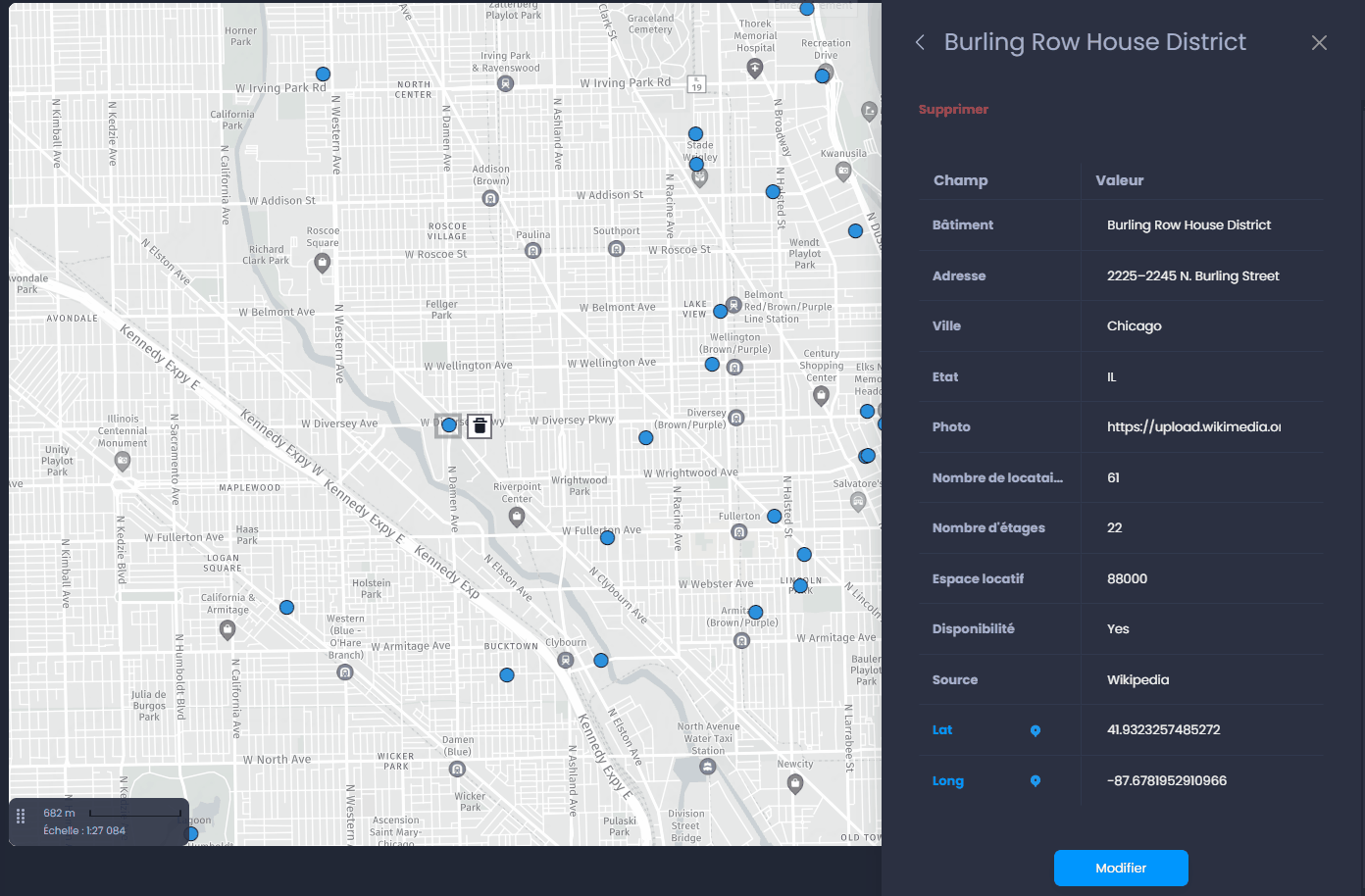
Task: Click the blue point above Stade Wrigley
Action: pyautogui.click(x=695, y=133)
